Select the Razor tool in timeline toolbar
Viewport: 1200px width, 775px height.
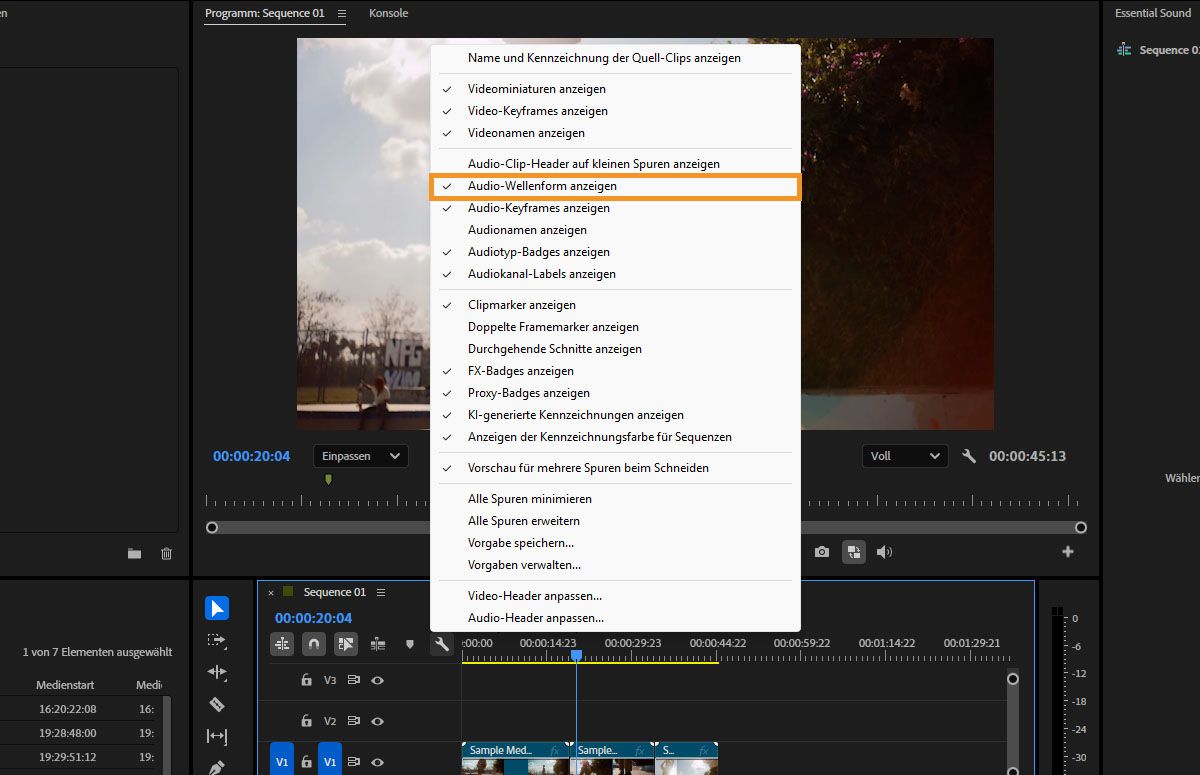tap(217, 704)
